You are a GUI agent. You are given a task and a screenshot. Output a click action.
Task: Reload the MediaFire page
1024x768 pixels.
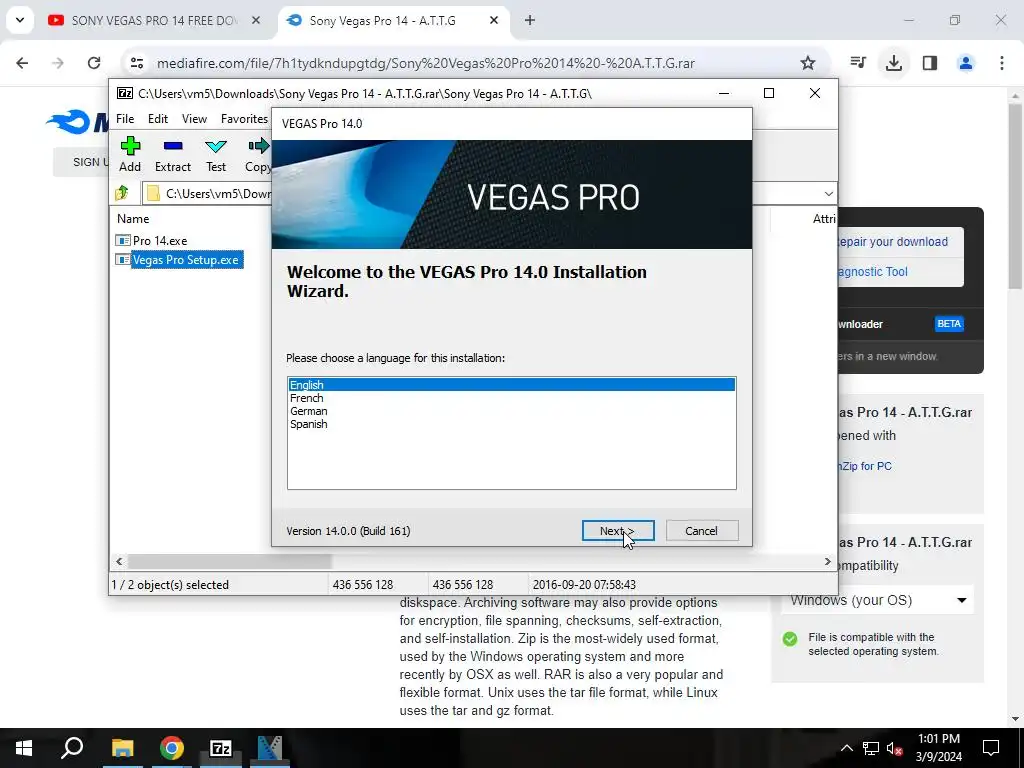[x=94, y=63]
